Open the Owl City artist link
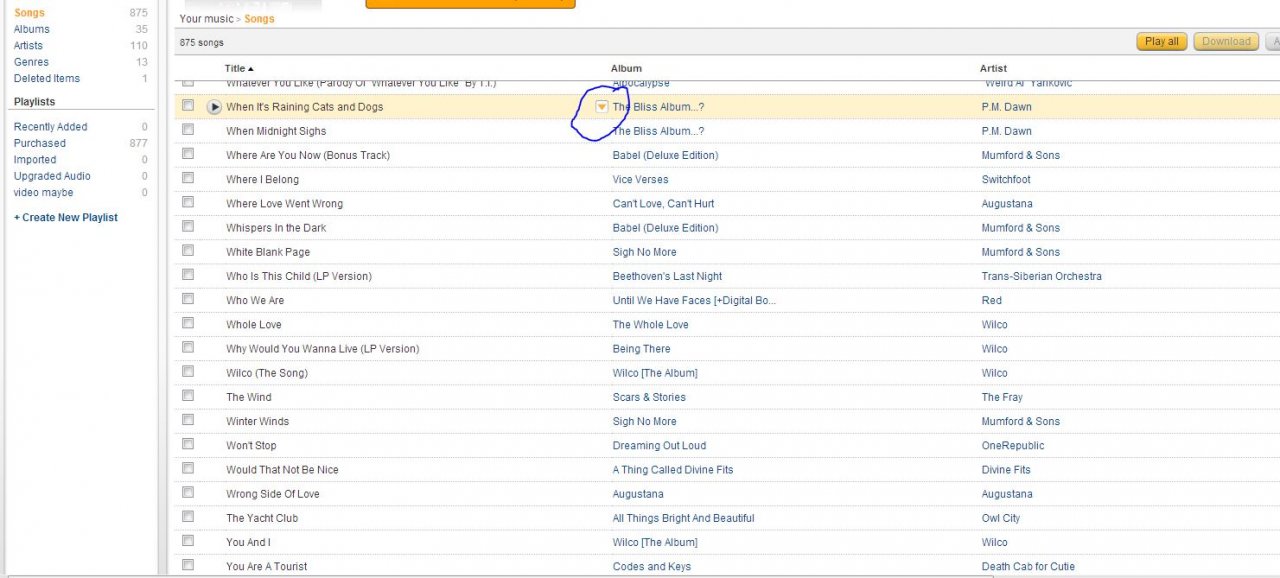 click(1001, 518)
